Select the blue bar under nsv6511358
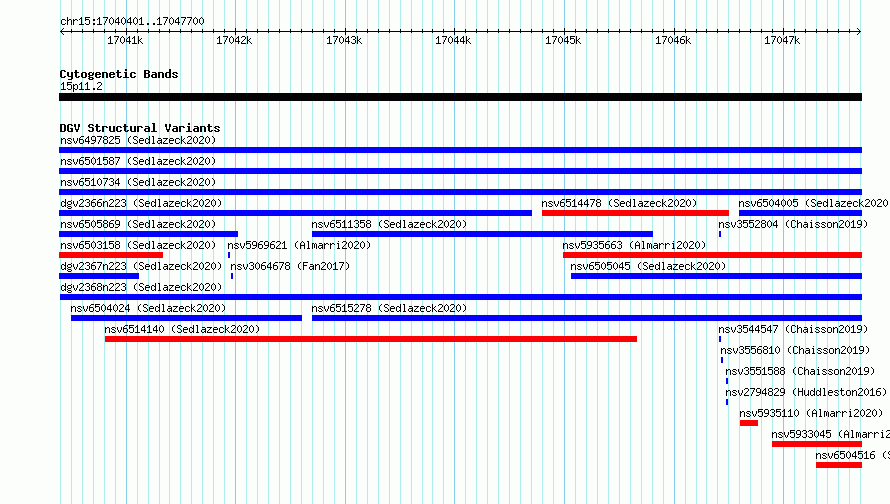The image size is (890, 504). 482,234
